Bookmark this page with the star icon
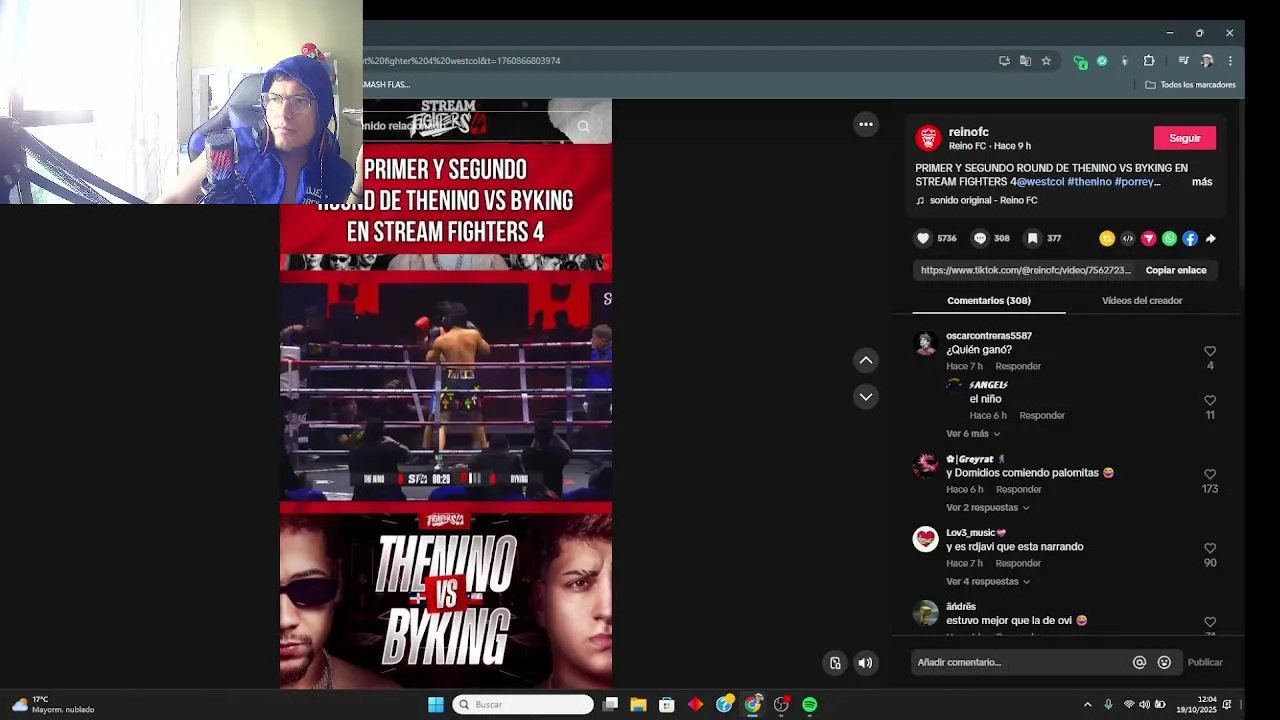This screenshot has height=720, width=1280. 1046,61
